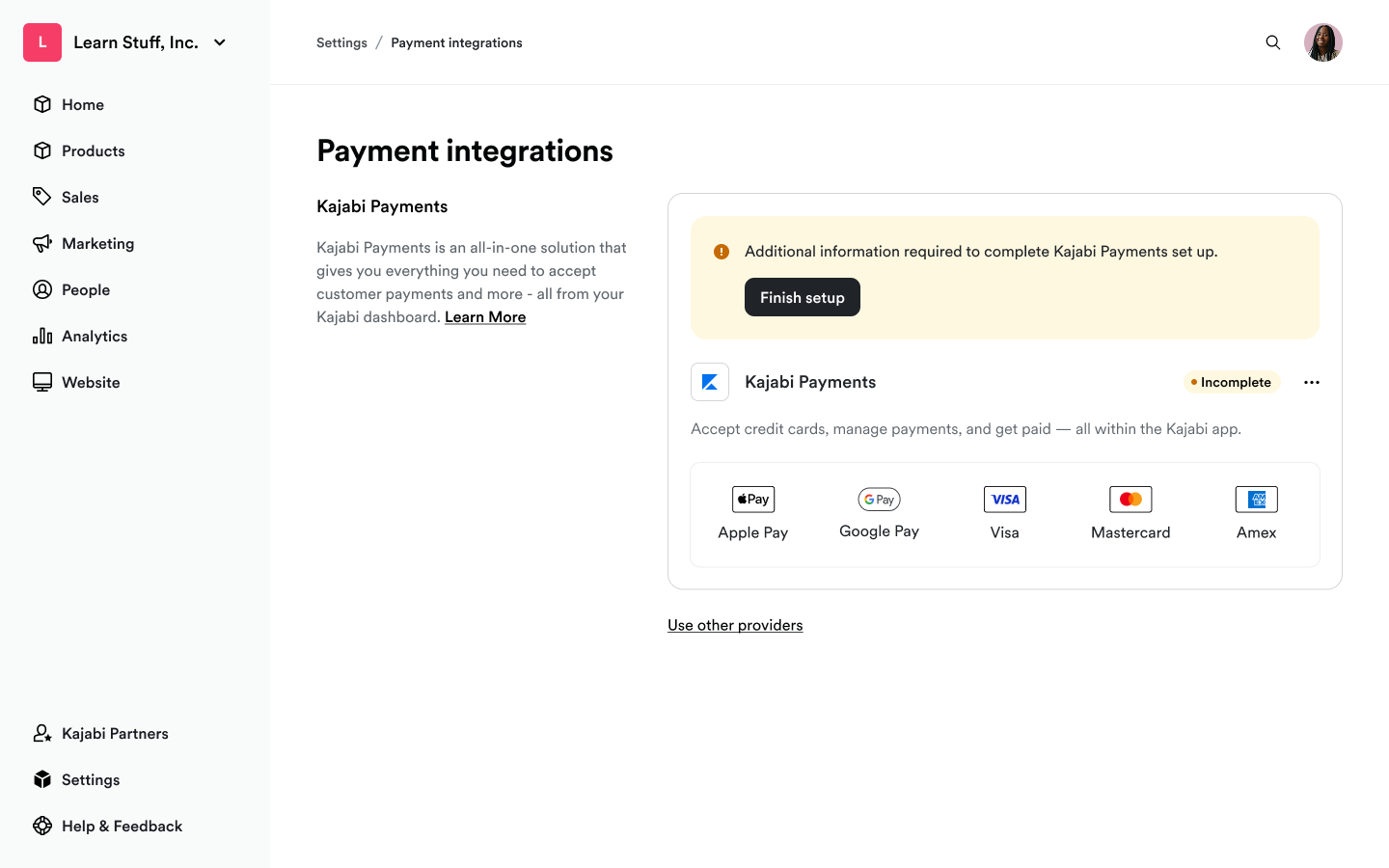1389x868 pixels.
Task: Click the Help & Feedback lifebuoy icon
Action: click(42, 826)
